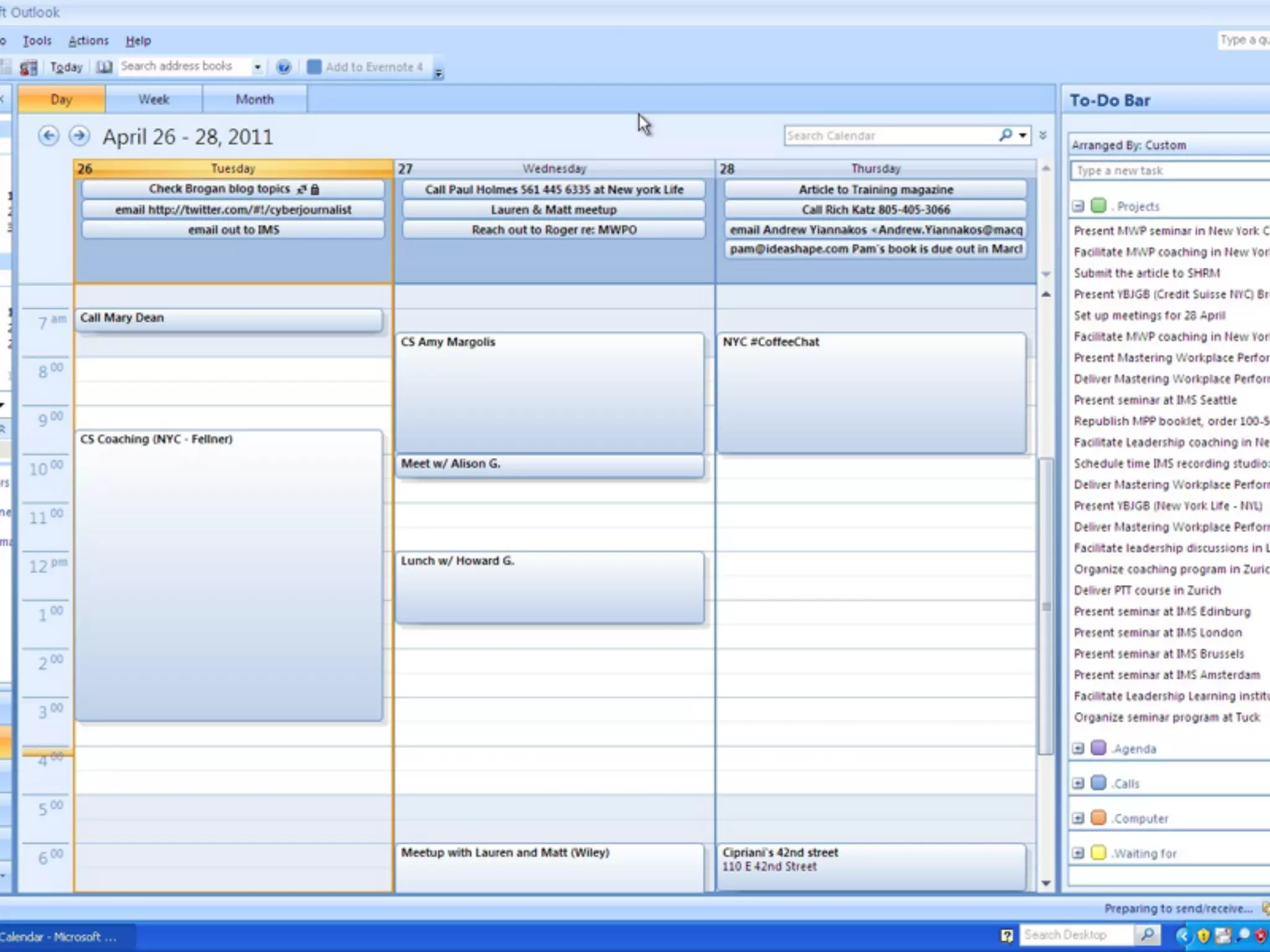
Task: Click the View Group Schedules toolbar icon
Action: click(x=29, y=67)
